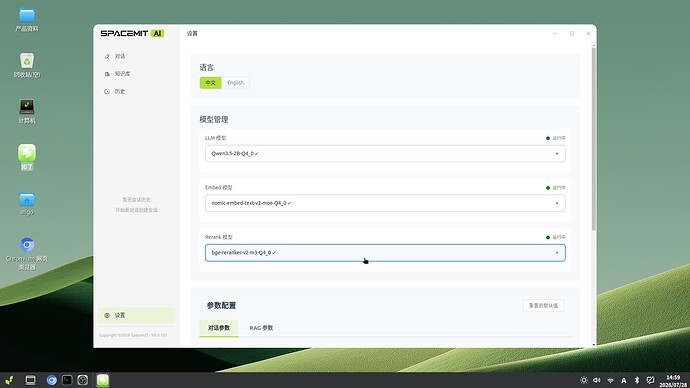Open the 计算机 computer desktop icon
The image size is (690, 388).
27,112
